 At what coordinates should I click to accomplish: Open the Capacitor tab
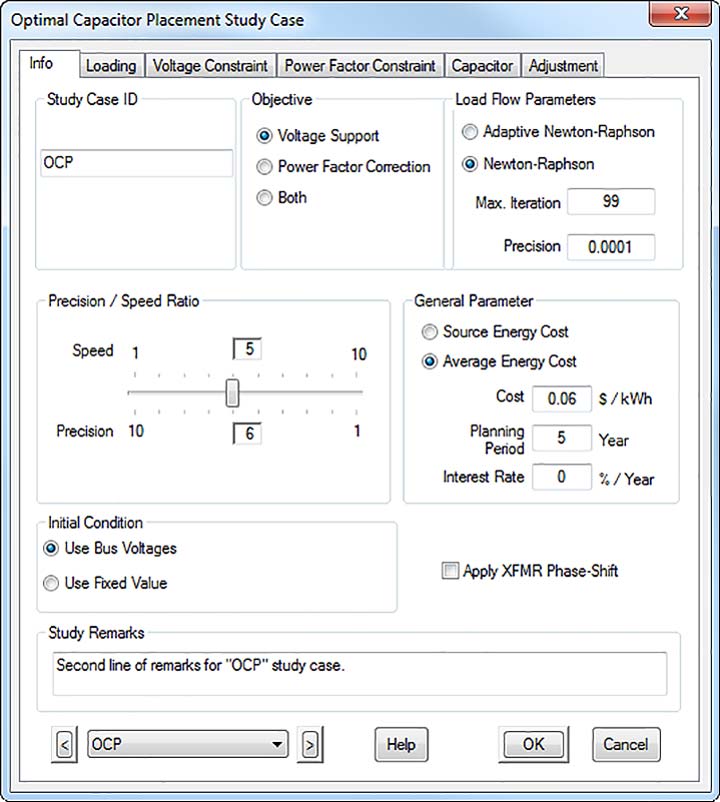(x=482, y=66)
